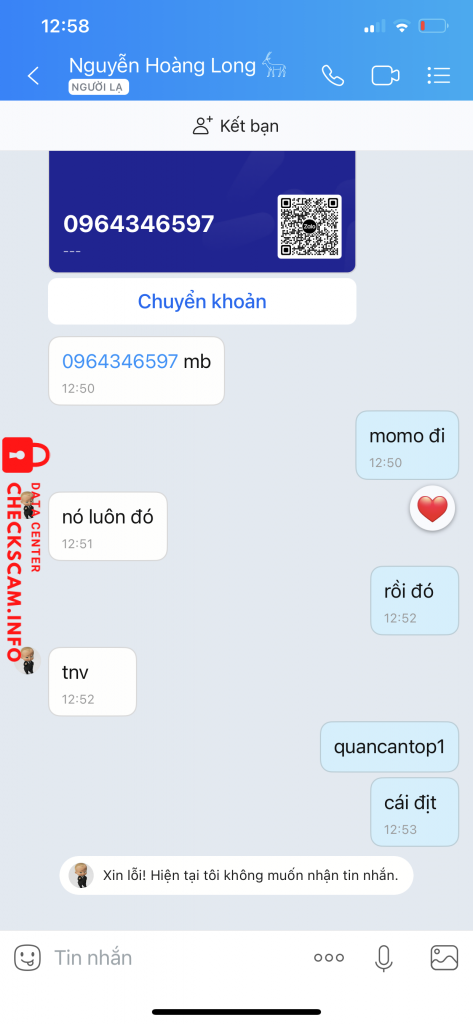473x1024 pixels.
Task: Tap the Chuyển khoản transfer button
Action: click(x=202, y=301)
